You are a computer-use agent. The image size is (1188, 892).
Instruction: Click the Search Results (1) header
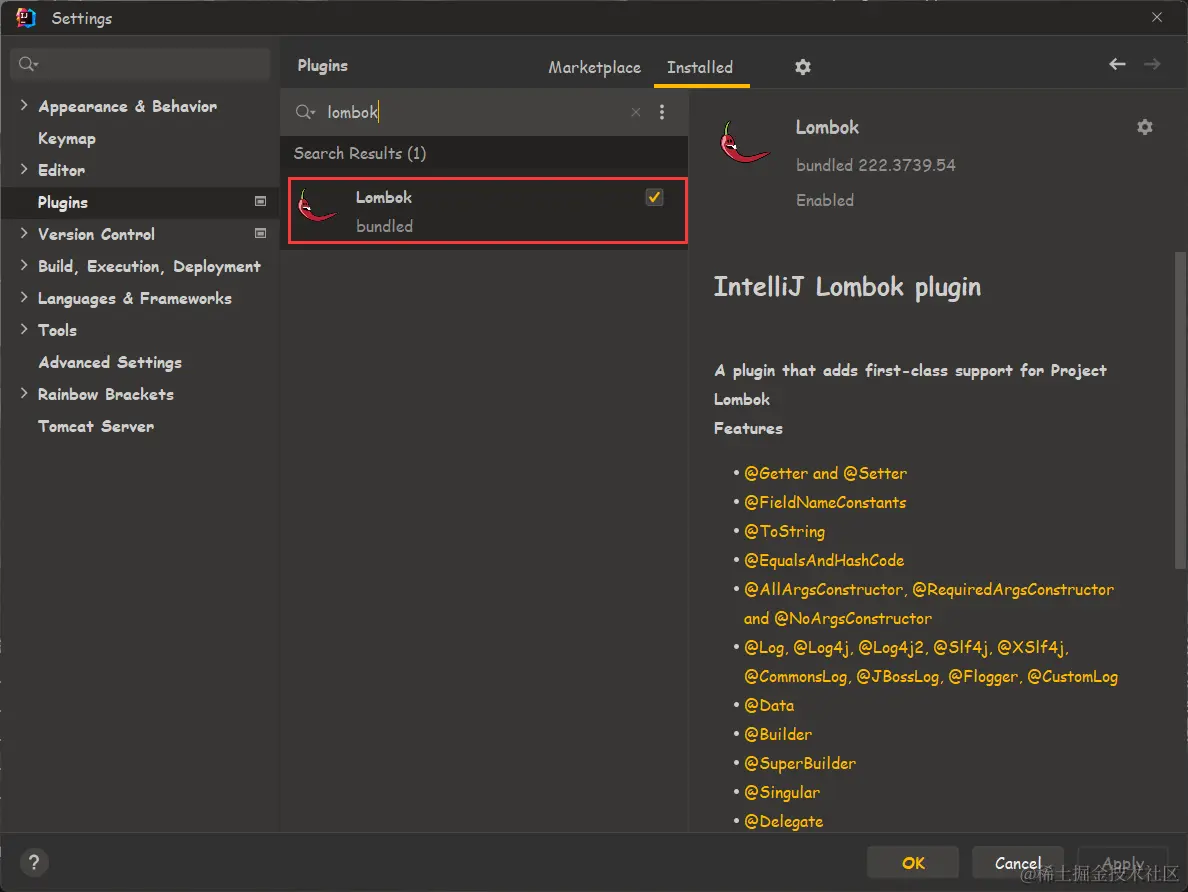pyautogui.click(x=359, y=153)
